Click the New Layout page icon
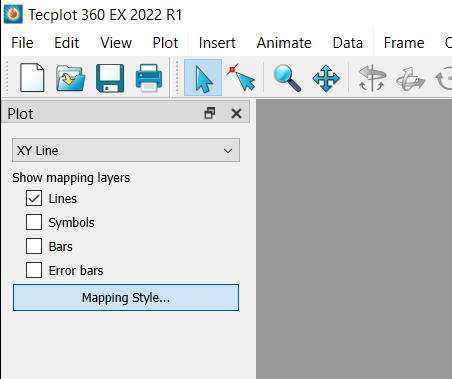Viewport: 452px width, 379px height. 32,77
